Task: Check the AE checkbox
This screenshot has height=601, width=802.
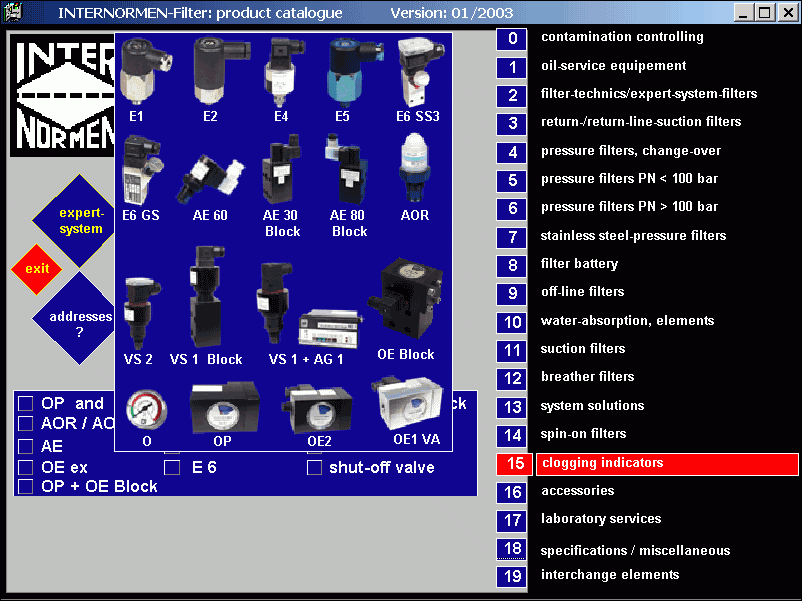Action: (26, 447)
